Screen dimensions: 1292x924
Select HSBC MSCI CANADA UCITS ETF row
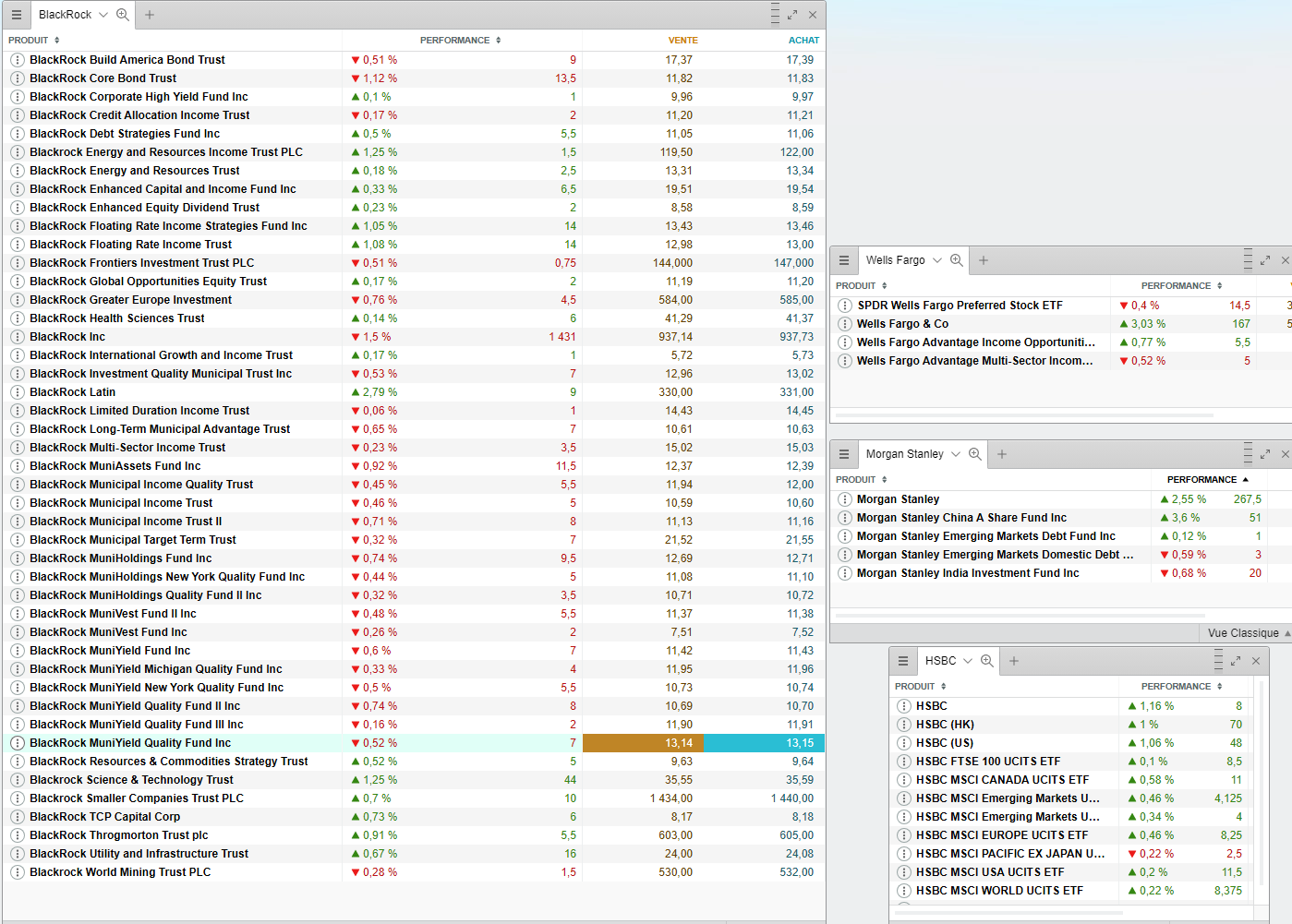[1072, 780]
